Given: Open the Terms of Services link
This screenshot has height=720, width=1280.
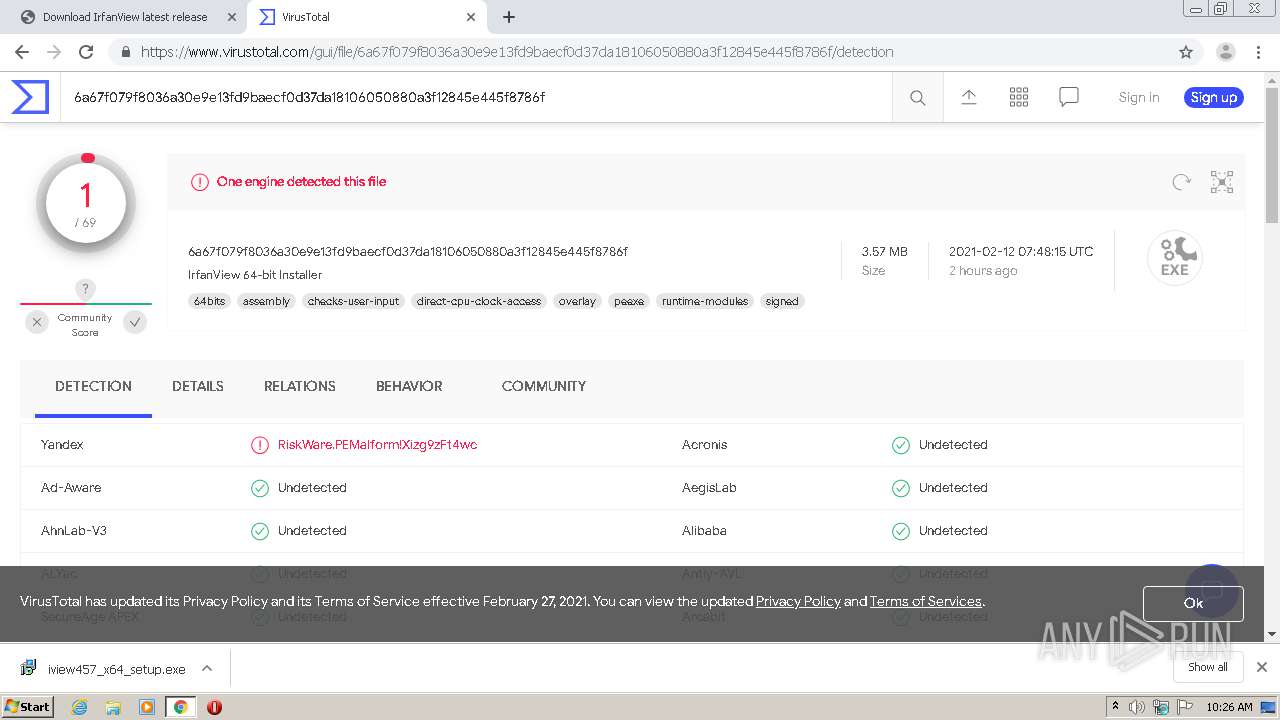Looking at the screenshot, I should tap(926, 601).
